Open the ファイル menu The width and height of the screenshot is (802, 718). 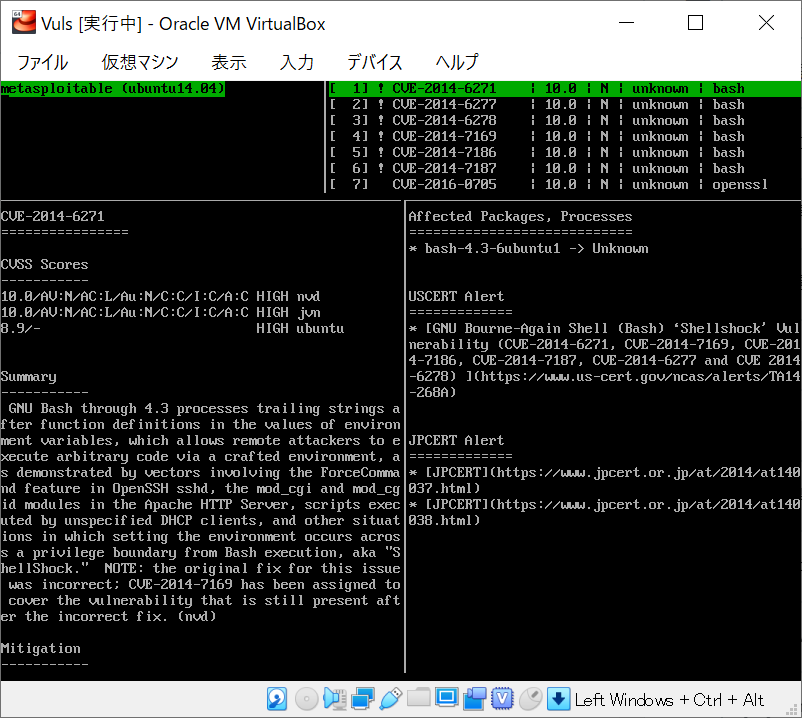tap(42, 62)
